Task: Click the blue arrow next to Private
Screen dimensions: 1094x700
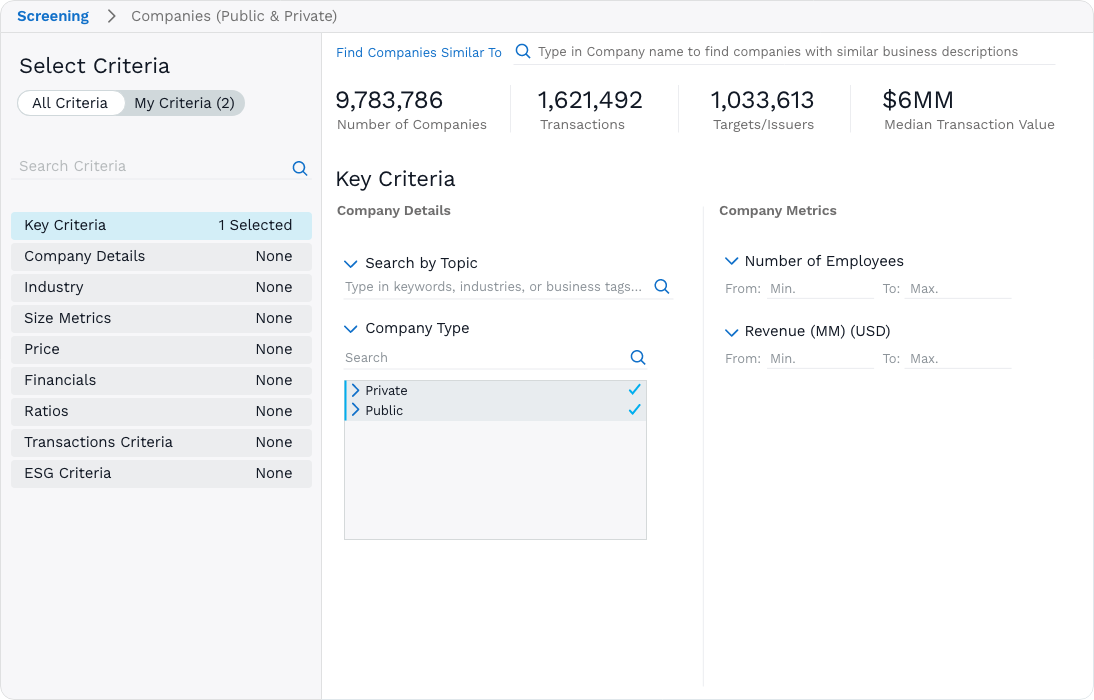Action: click(356, 390)
